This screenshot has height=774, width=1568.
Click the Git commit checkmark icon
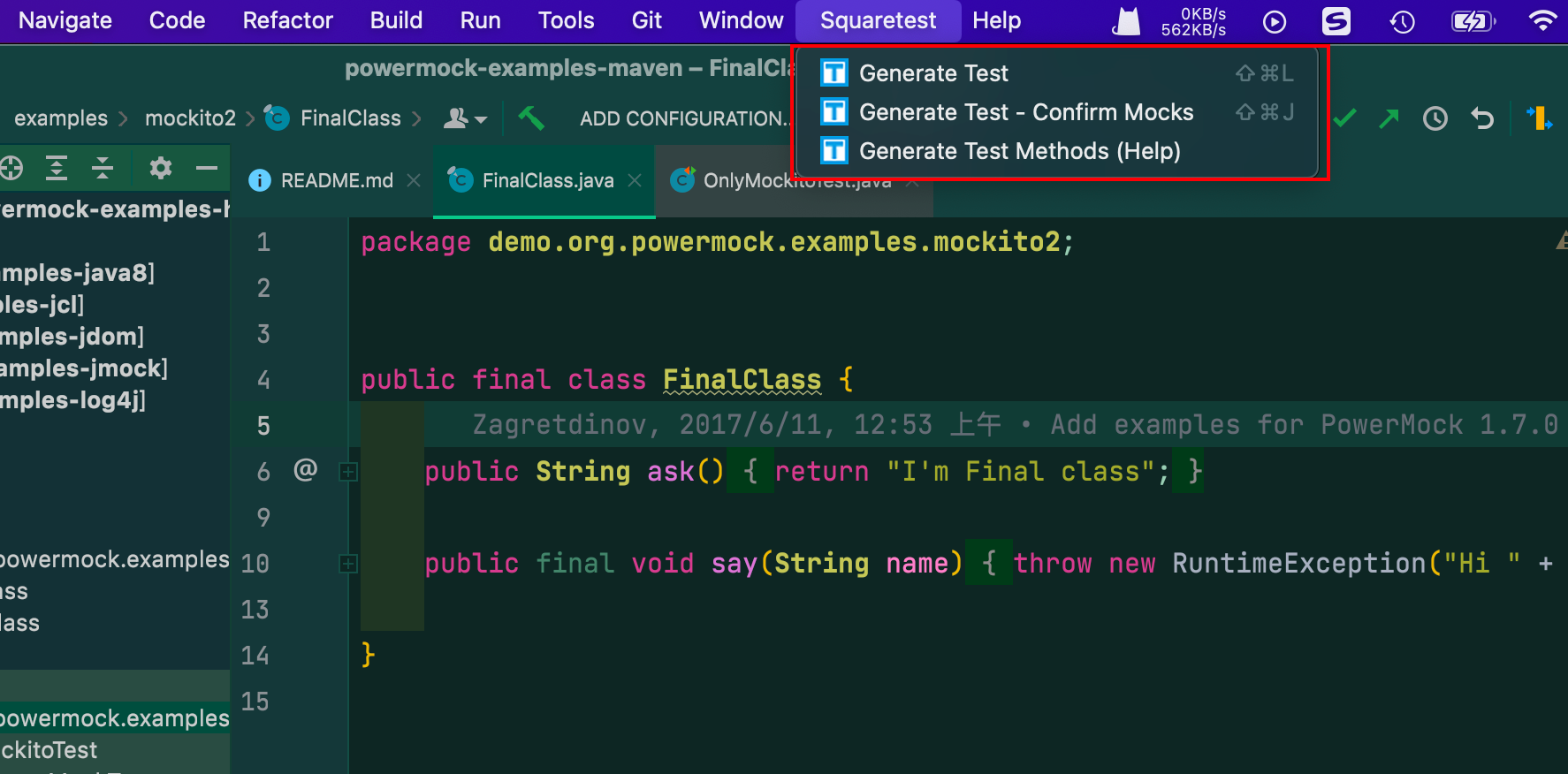pos(1344,118)
